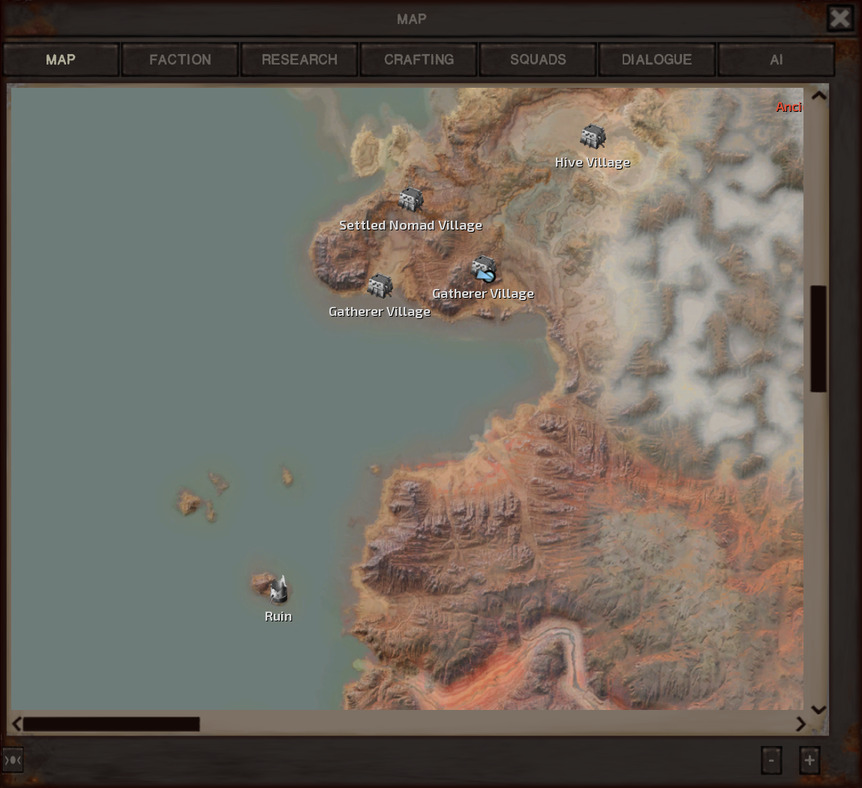This screenshot has width=862, height=788.
Task: Click the red Anci label at map edge
Action: coord(789,107)
